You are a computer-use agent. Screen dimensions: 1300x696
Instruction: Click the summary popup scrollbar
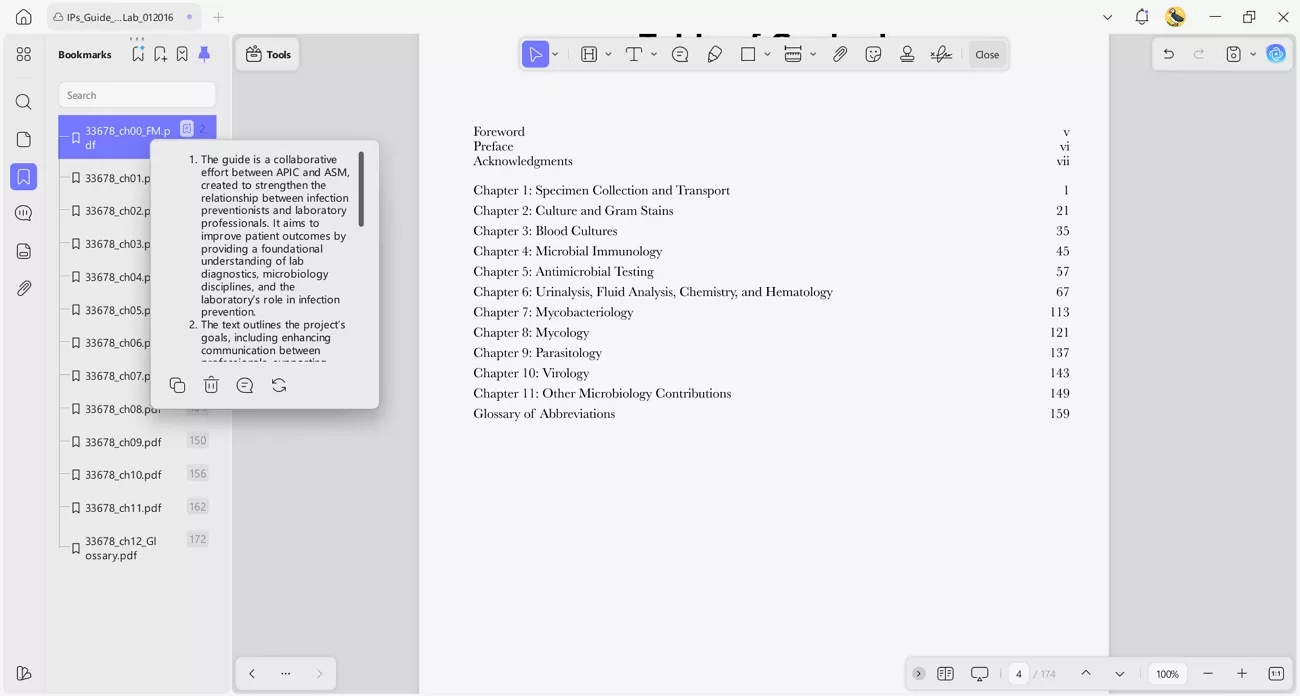point(361,189)
